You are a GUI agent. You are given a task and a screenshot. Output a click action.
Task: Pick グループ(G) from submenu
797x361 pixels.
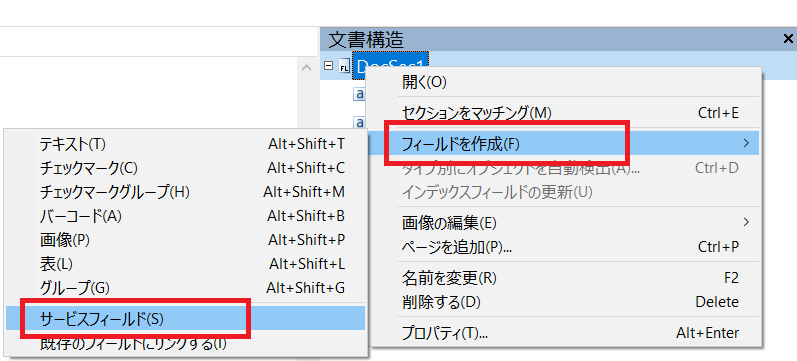(x=186, y=288)
